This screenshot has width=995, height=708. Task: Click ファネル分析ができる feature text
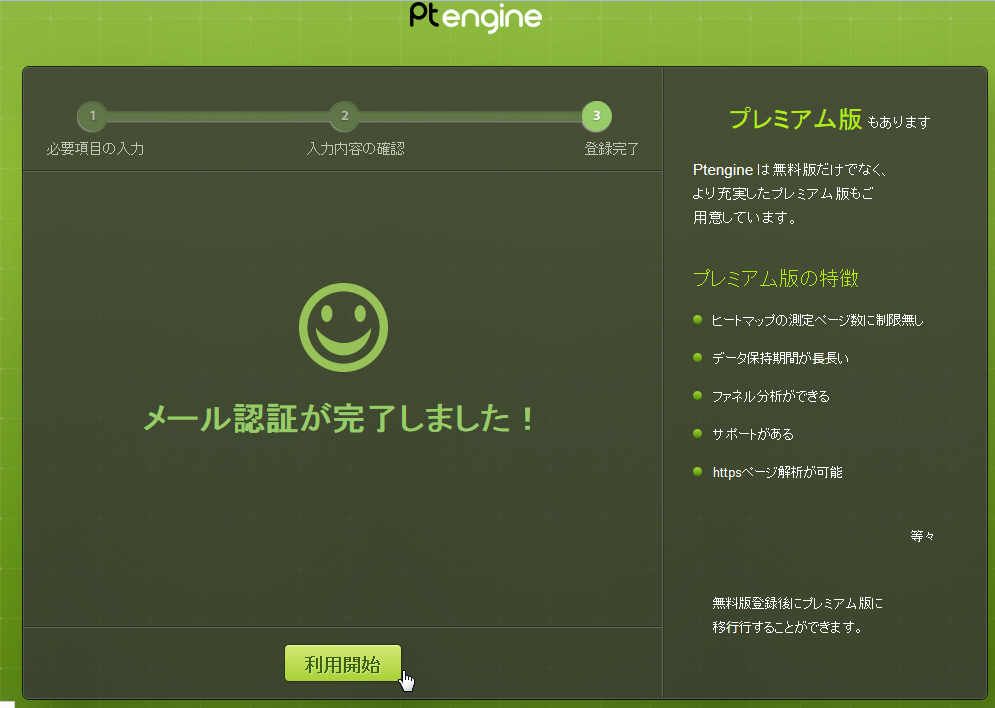770,397
